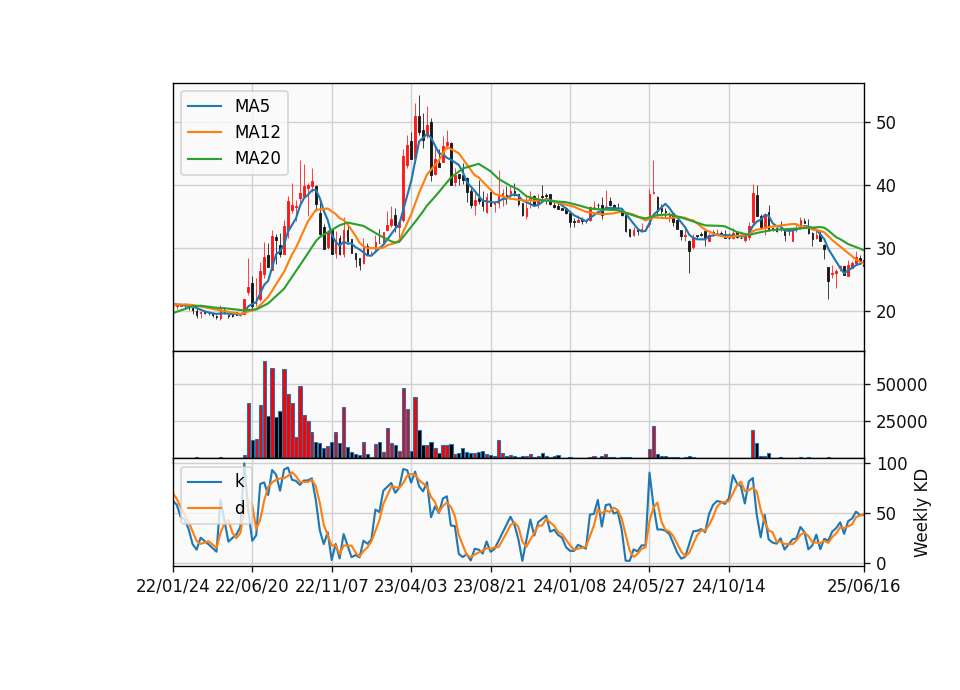Click the price axis value 20
The width and height of the screenshot is (960, 690).
coord(885,312)
